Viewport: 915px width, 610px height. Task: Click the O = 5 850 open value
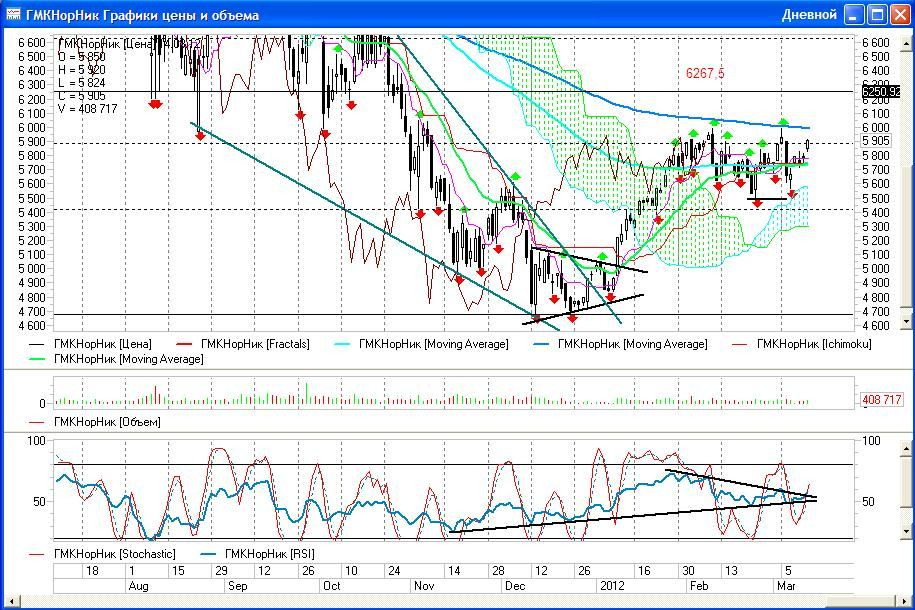pos(82,57)
